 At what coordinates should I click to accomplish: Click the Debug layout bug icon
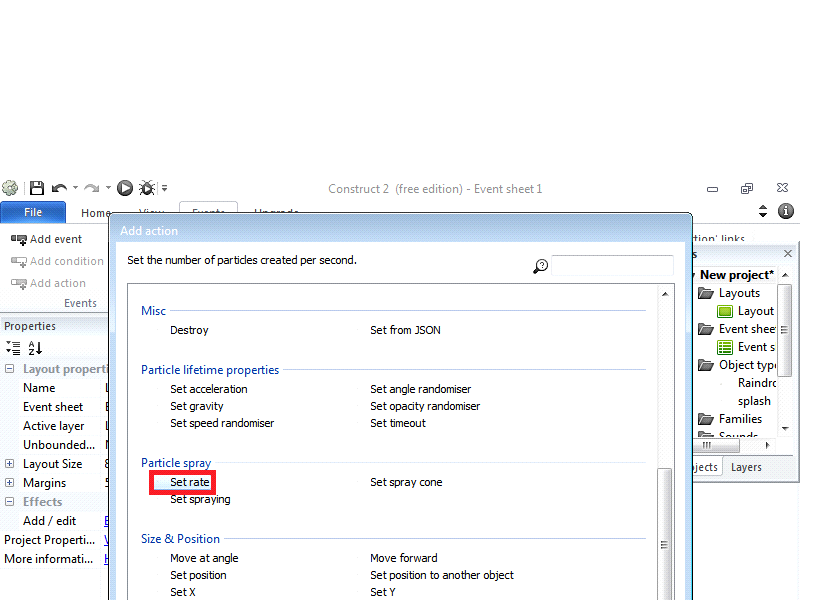tap(147, 188)
